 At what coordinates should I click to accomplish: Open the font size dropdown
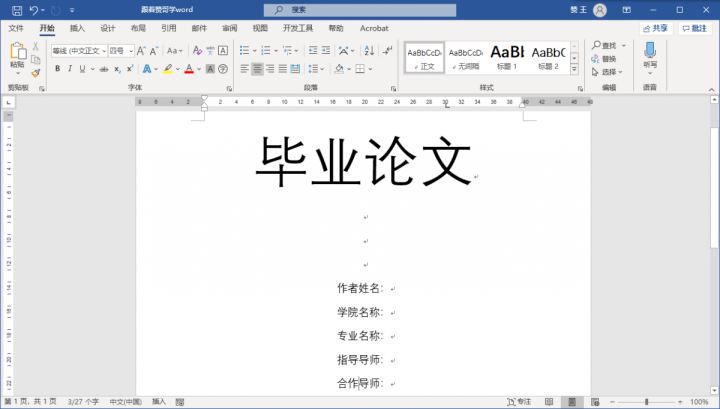(131, 51)
